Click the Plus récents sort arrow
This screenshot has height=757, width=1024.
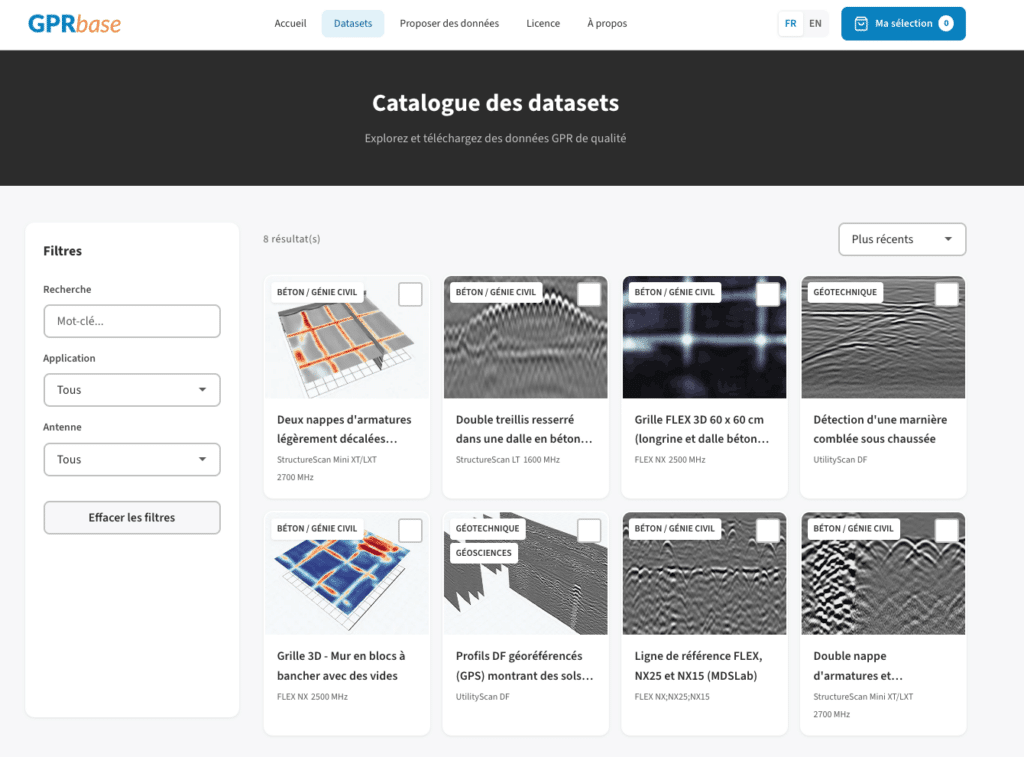(x=947, y=240)
